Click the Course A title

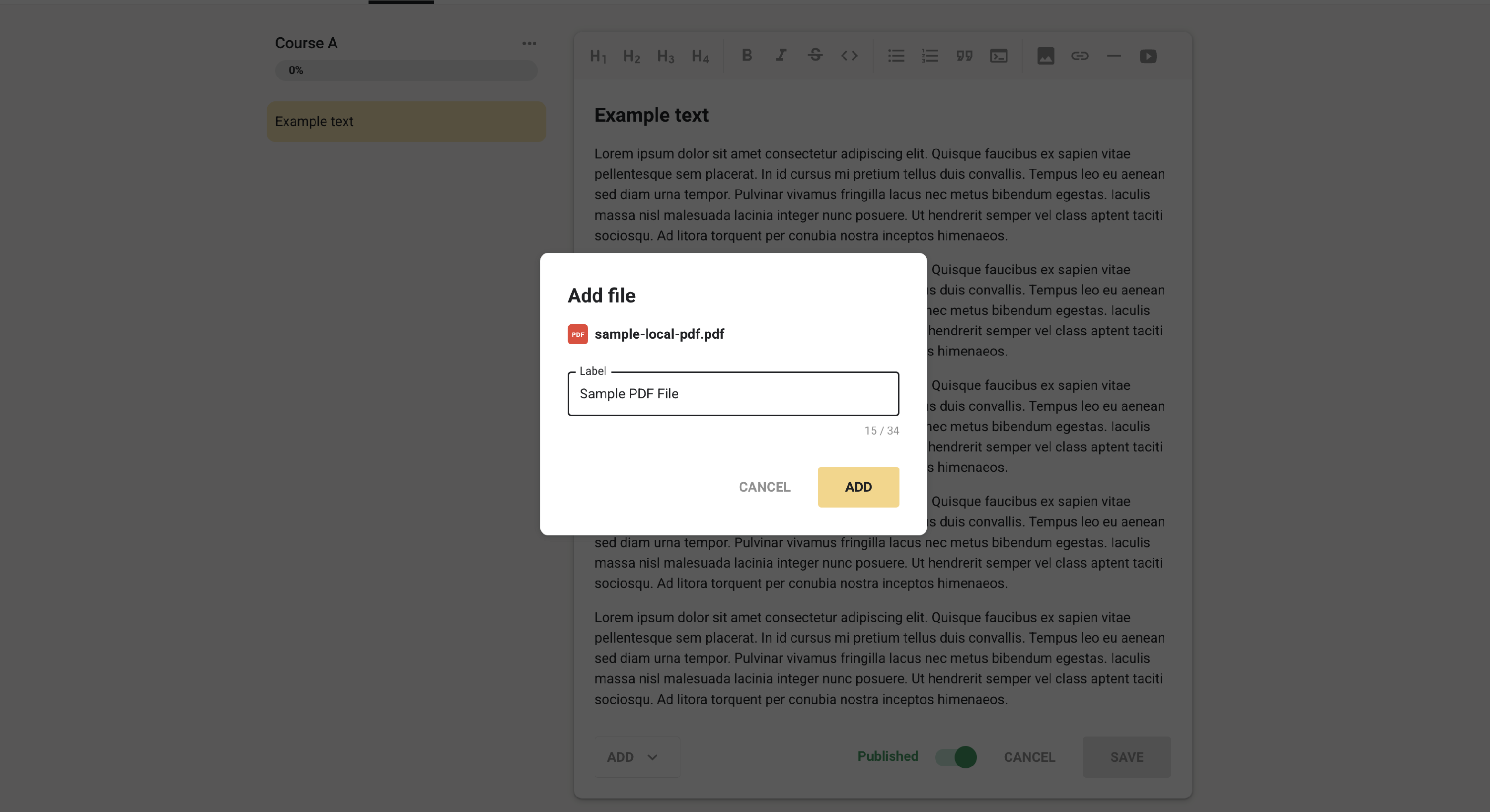click(x=306, y=43)
